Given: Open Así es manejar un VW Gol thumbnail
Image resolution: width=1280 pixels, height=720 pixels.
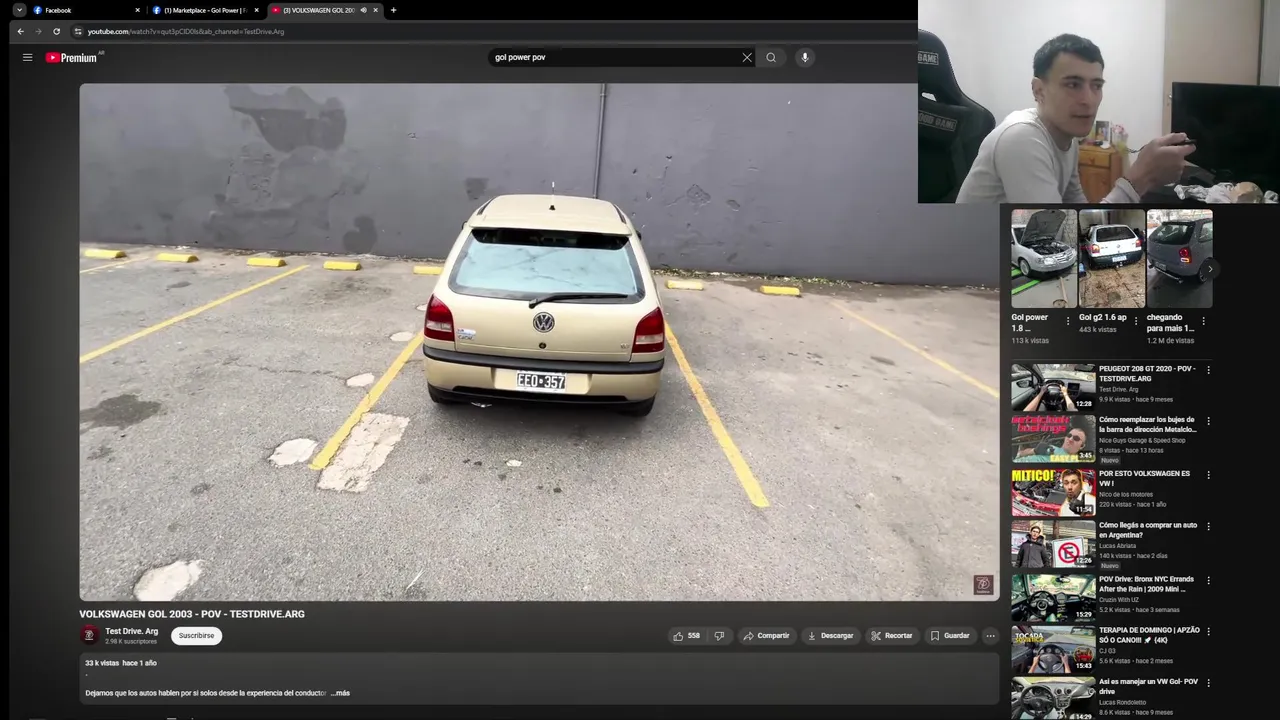Looking at the screenshot, I should [1053, 698].
